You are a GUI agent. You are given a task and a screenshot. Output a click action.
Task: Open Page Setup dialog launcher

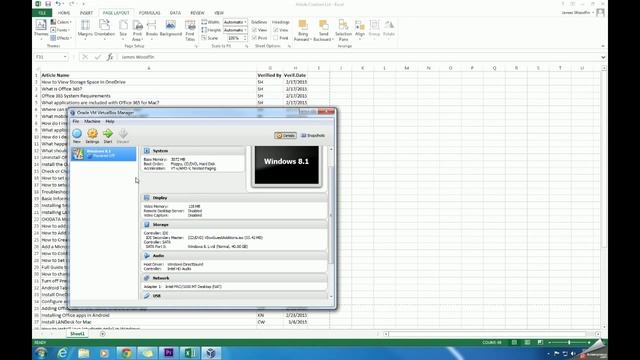click(196, 47)
